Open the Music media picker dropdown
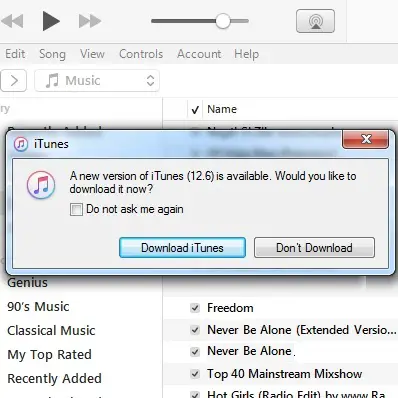 click(97, 80)
